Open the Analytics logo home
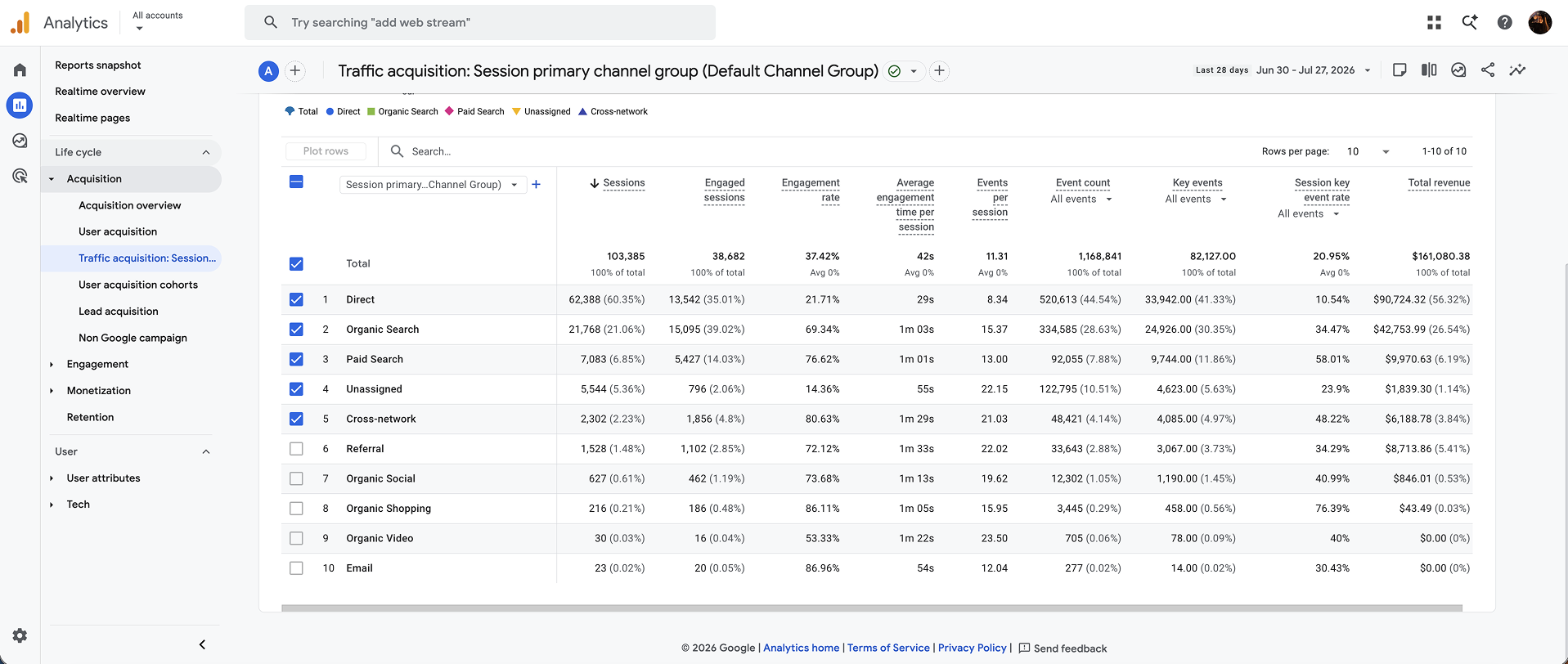1568x664 pixels. (59, 23)
